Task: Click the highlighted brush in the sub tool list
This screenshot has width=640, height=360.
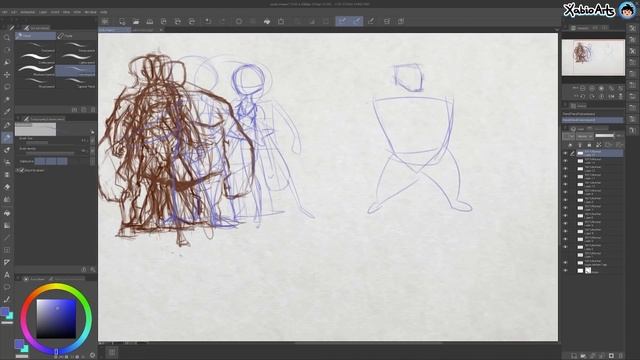Action: [76, 71]
